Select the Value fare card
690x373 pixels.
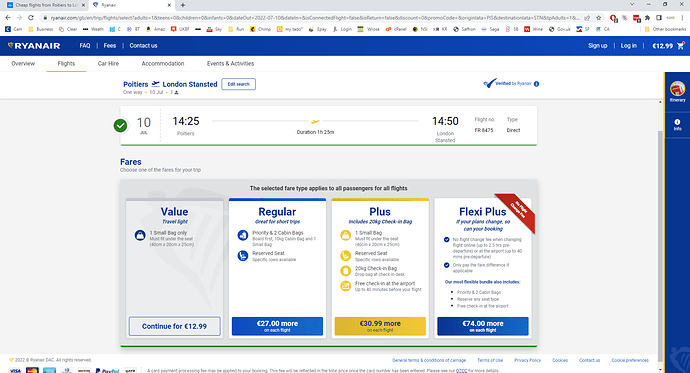(x=174, y=268)
